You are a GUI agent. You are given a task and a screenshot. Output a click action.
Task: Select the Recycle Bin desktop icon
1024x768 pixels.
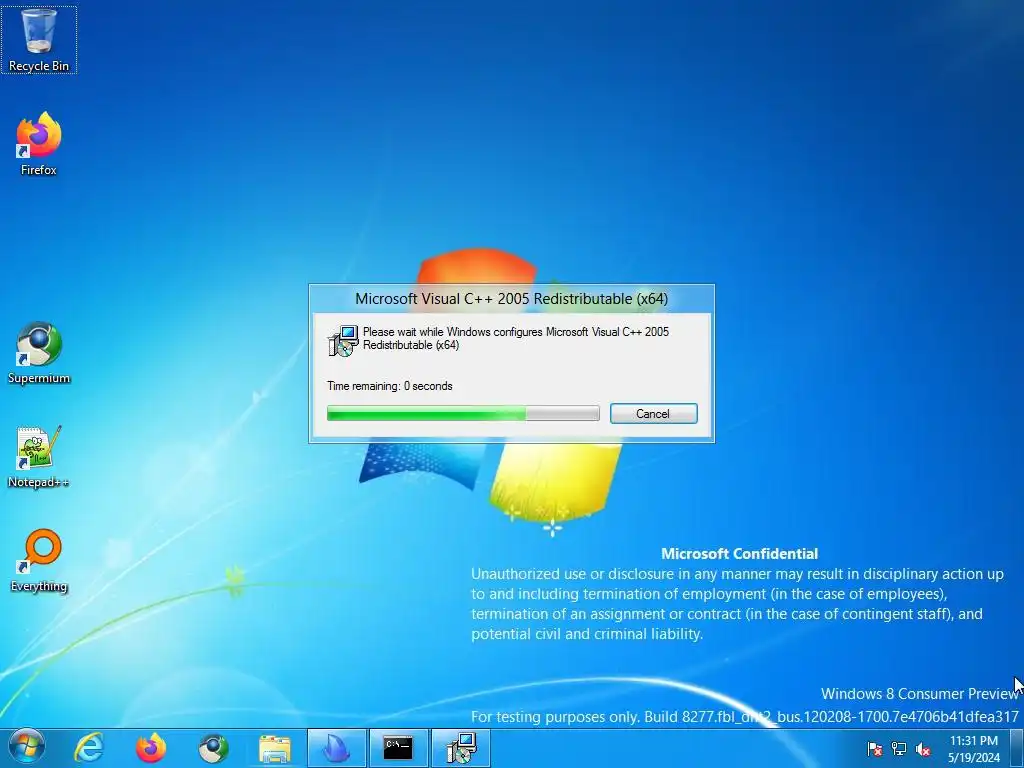(x=39, y=40)
